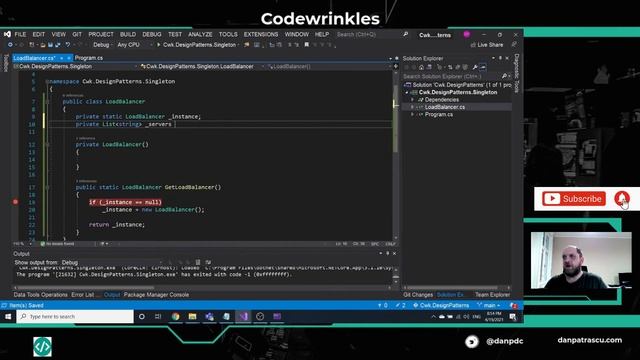This screenshot has width=640, height=360.
Task: Switch to the Program.cs editor tab
Action: (x=89, y=58)
